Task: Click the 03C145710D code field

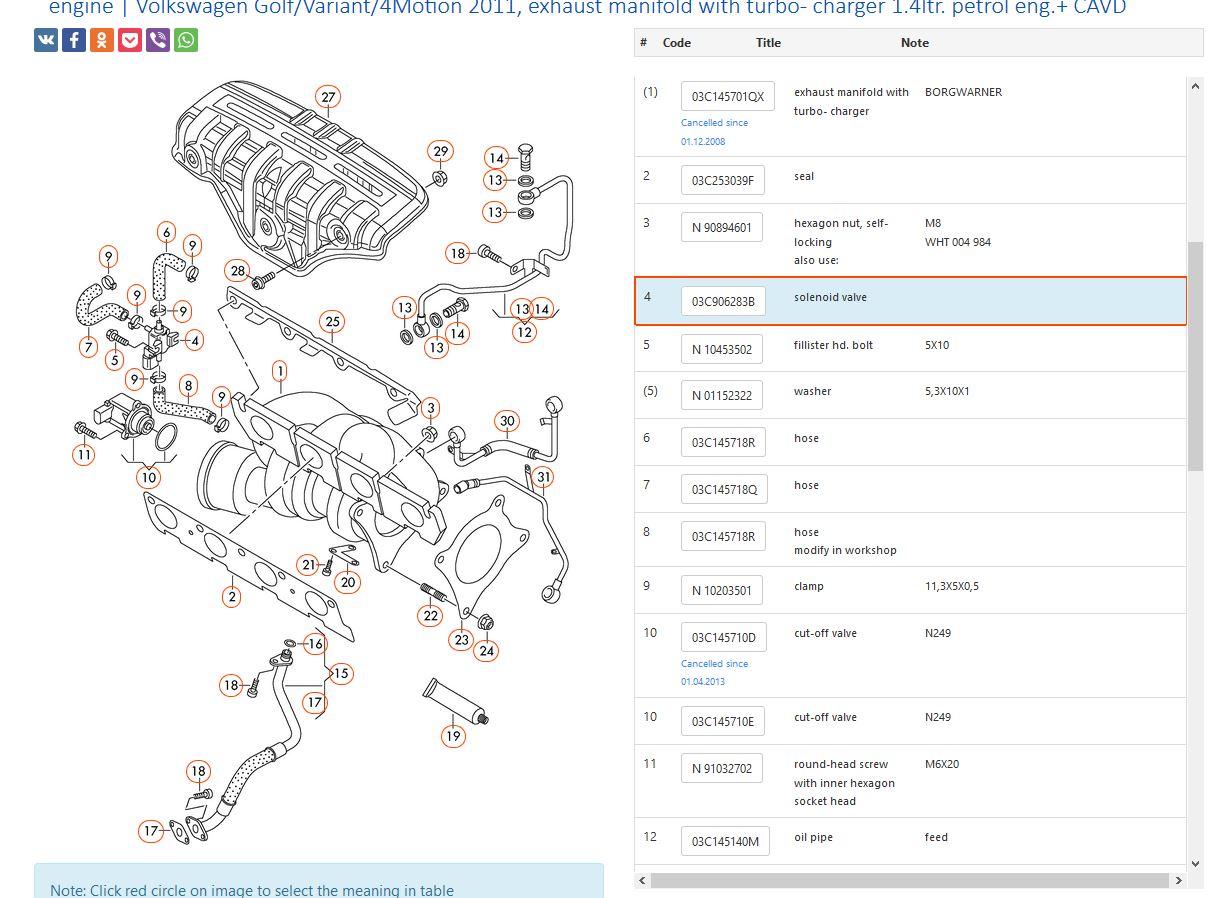Action: [722, 637]
